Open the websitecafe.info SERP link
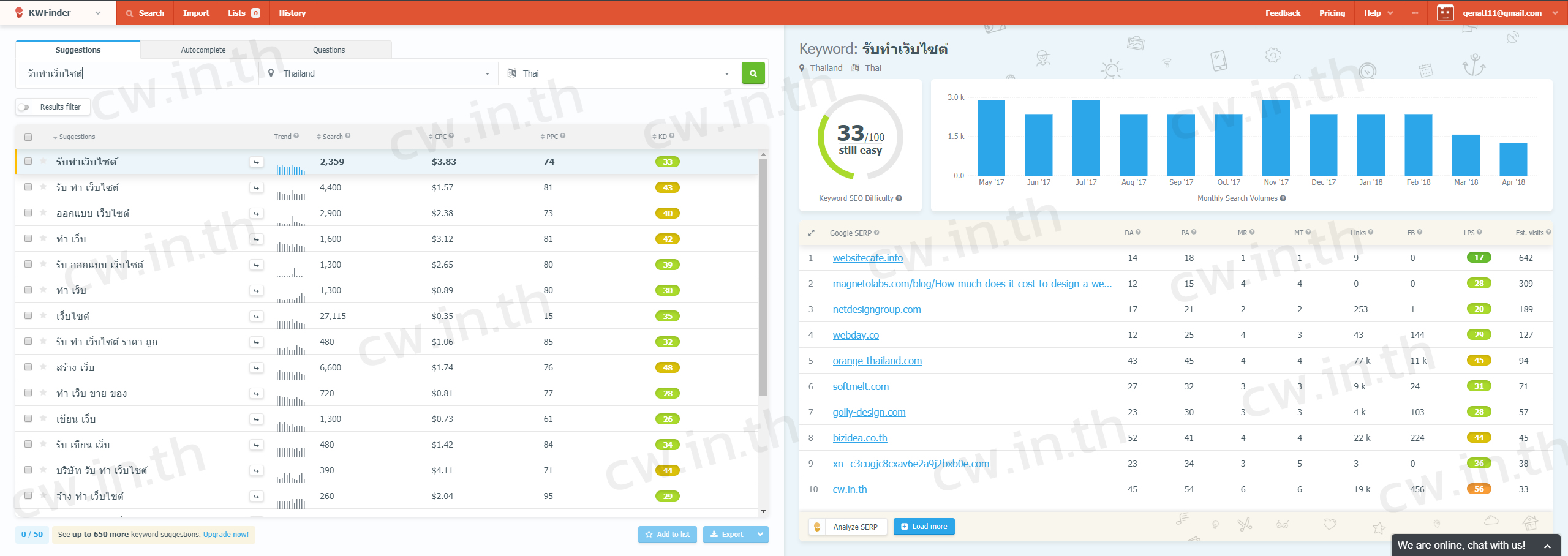Image resolution: width=1568 pixels, height=556 pixels. coord(867,258)
